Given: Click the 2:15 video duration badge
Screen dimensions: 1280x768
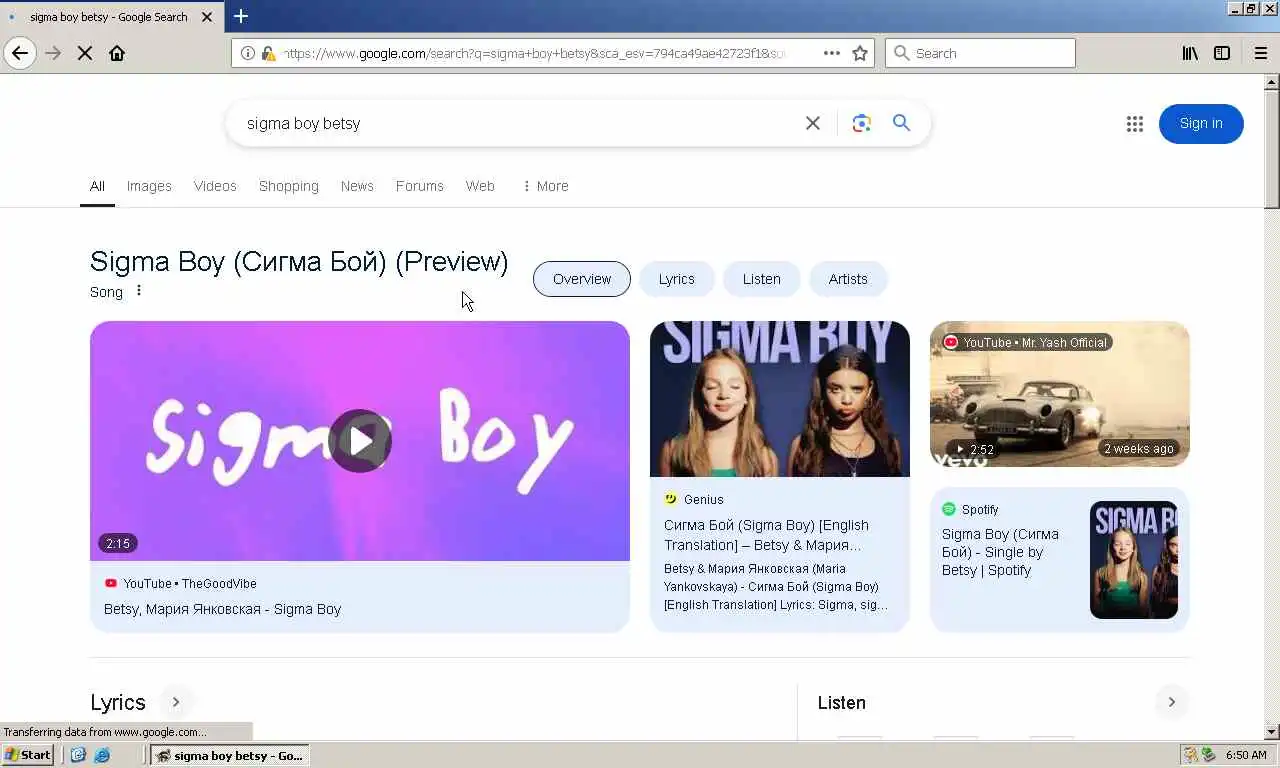Looking at the screenshot, I should (118, 544).
